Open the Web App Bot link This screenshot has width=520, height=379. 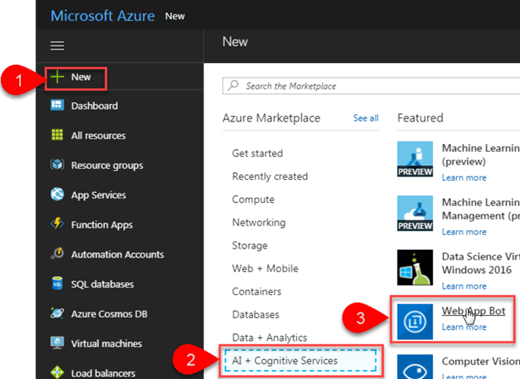point(473,311)
